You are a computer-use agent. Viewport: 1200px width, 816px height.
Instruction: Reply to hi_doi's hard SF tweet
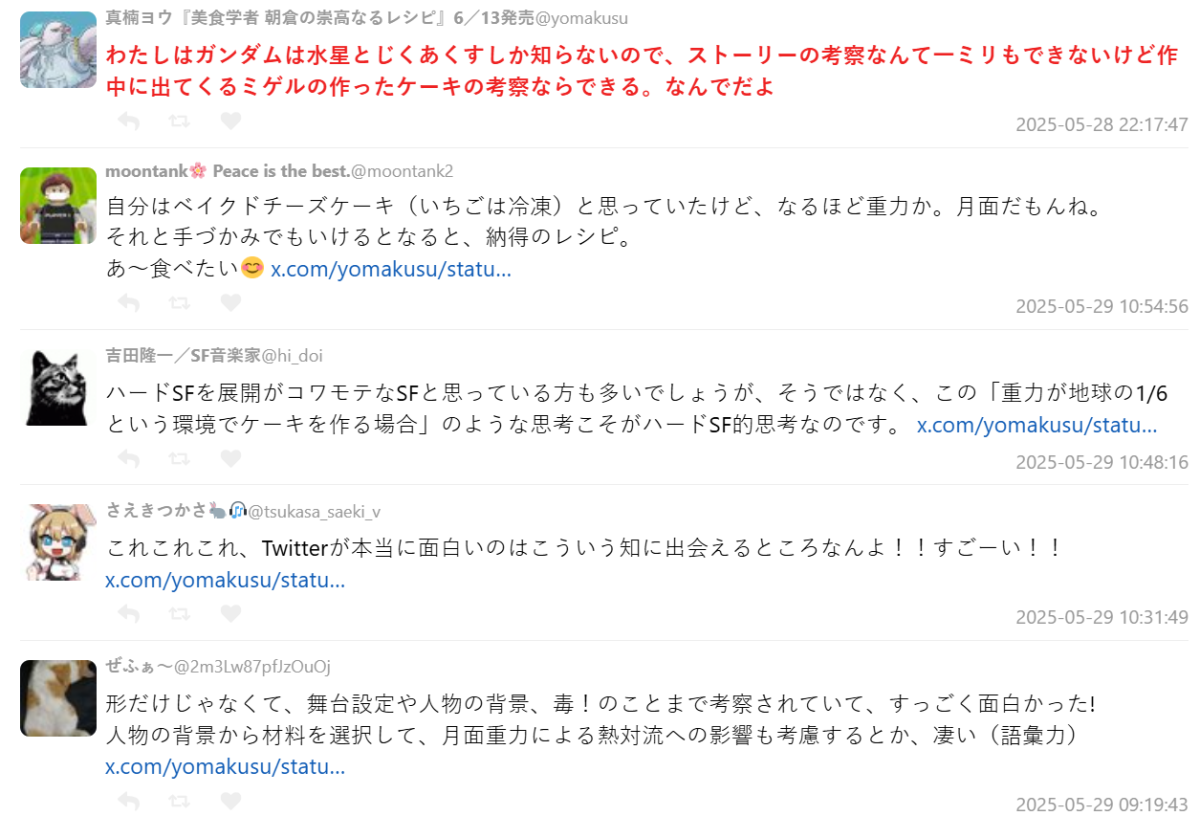tap(128, 458)
